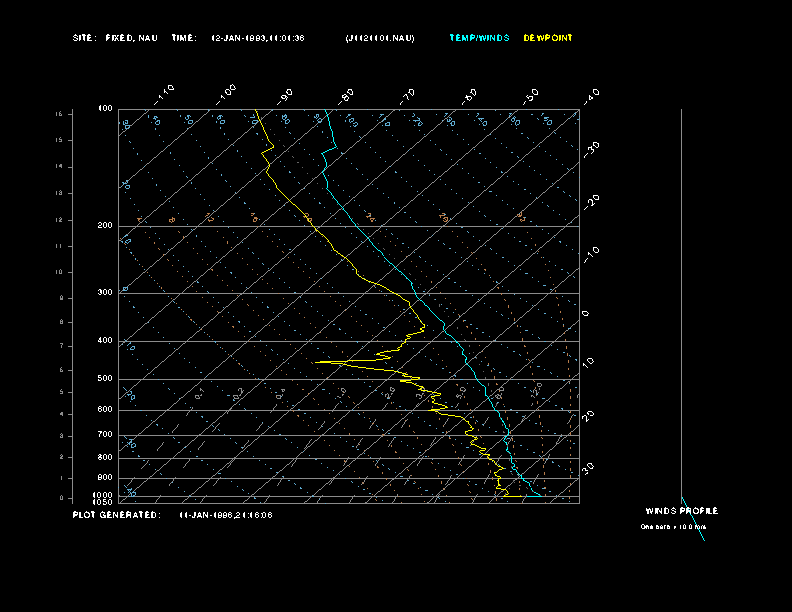Viewport: 792px width, 612px height.
Task: Click the TIME: label in the header
Action: pos(184,38)
